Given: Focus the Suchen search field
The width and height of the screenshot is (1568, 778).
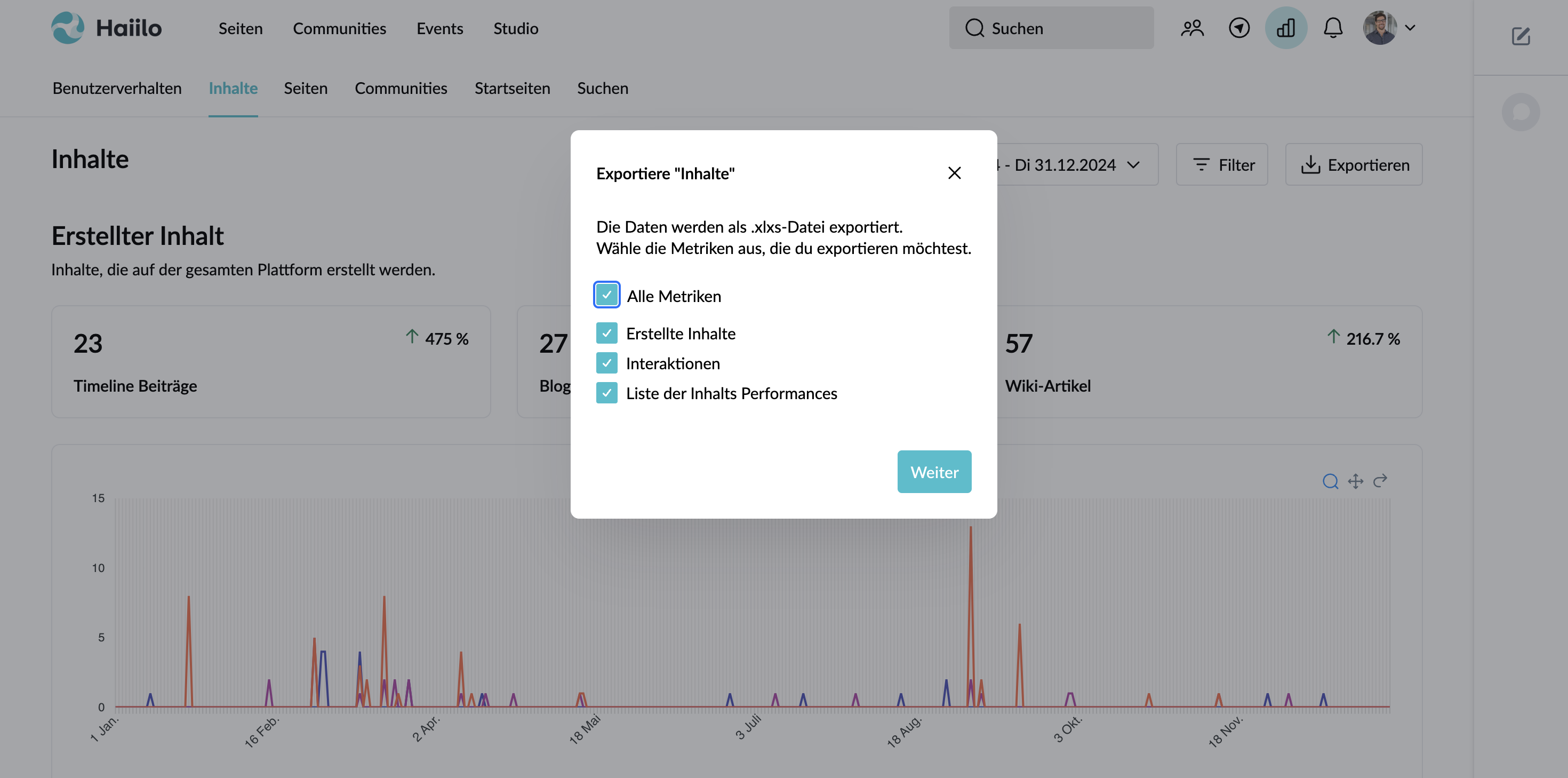Looking at the screenshot, I should [1051, 28].
